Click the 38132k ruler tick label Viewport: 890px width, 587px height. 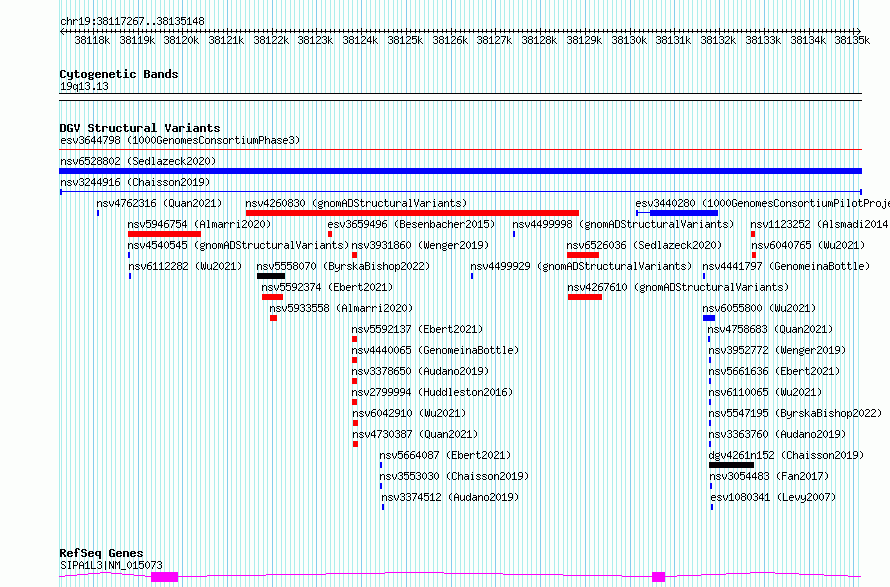click(718, 40)
